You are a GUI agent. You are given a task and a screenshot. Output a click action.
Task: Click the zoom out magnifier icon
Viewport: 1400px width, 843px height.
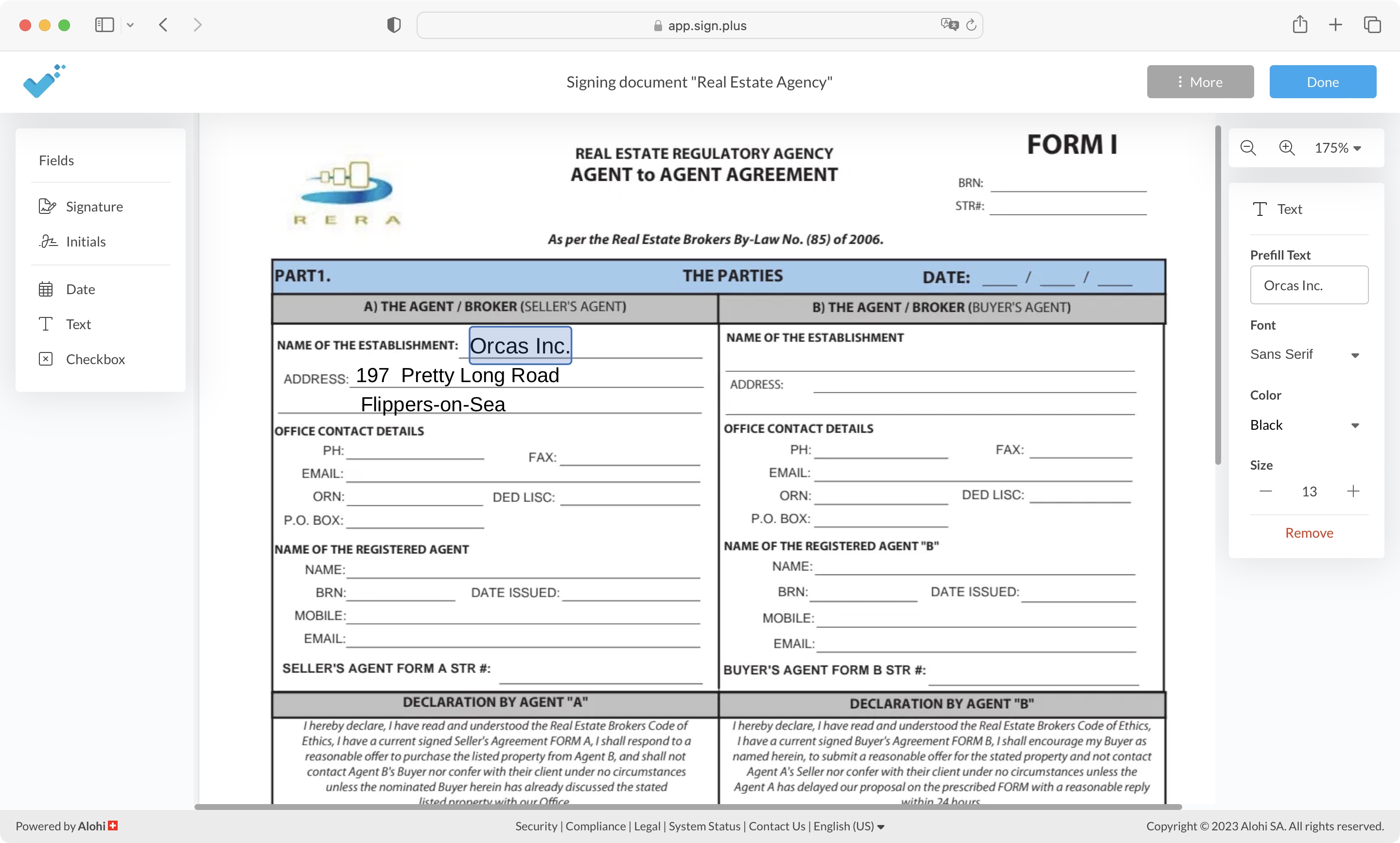coord(1248,147)
